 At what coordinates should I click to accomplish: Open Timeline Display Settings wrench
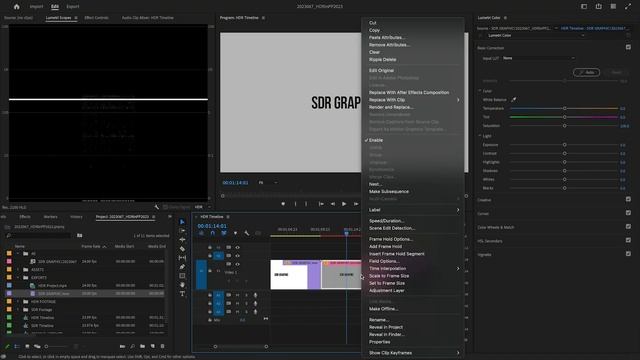click(247, 233)
